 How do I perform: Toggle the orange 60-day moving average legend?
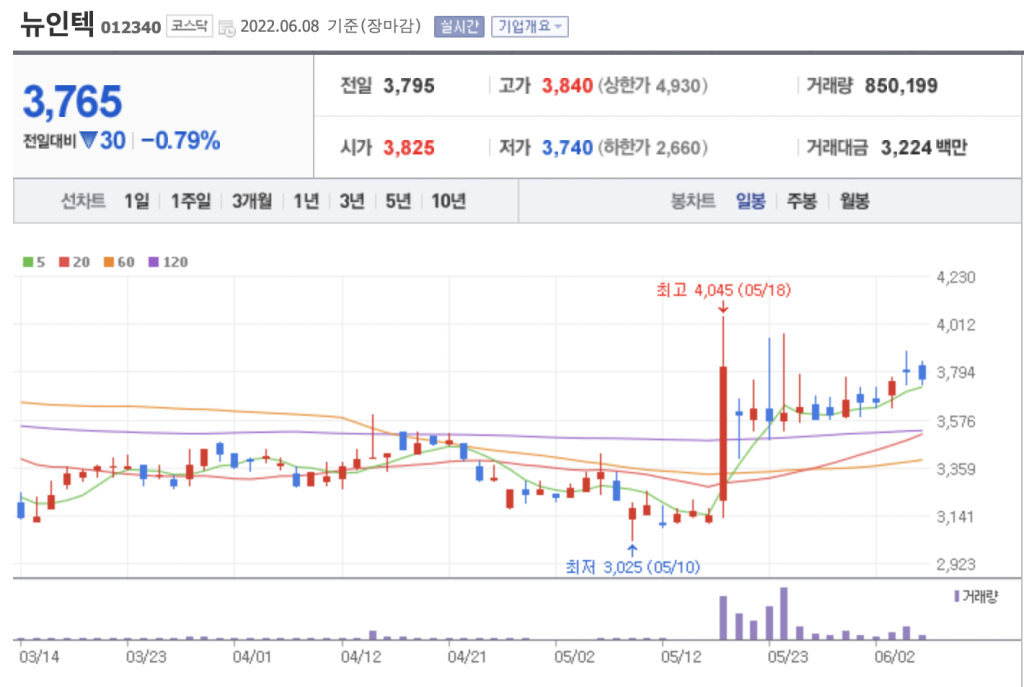tap(118, 262)
